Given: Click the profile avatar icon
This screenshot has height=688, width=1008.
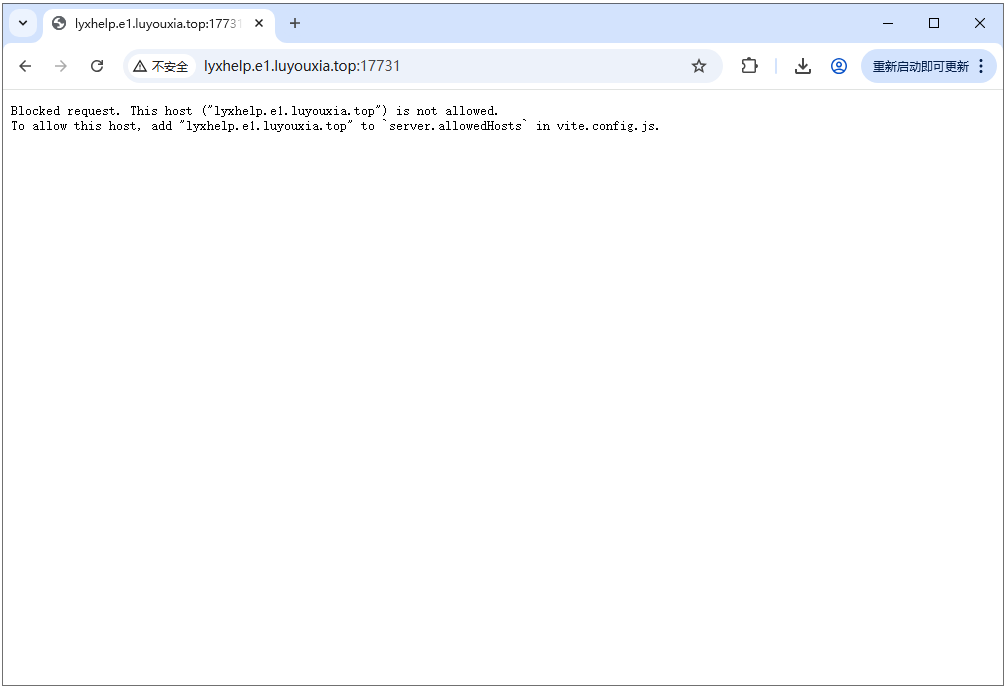Looking at the screenshot, I should [839, 66].
